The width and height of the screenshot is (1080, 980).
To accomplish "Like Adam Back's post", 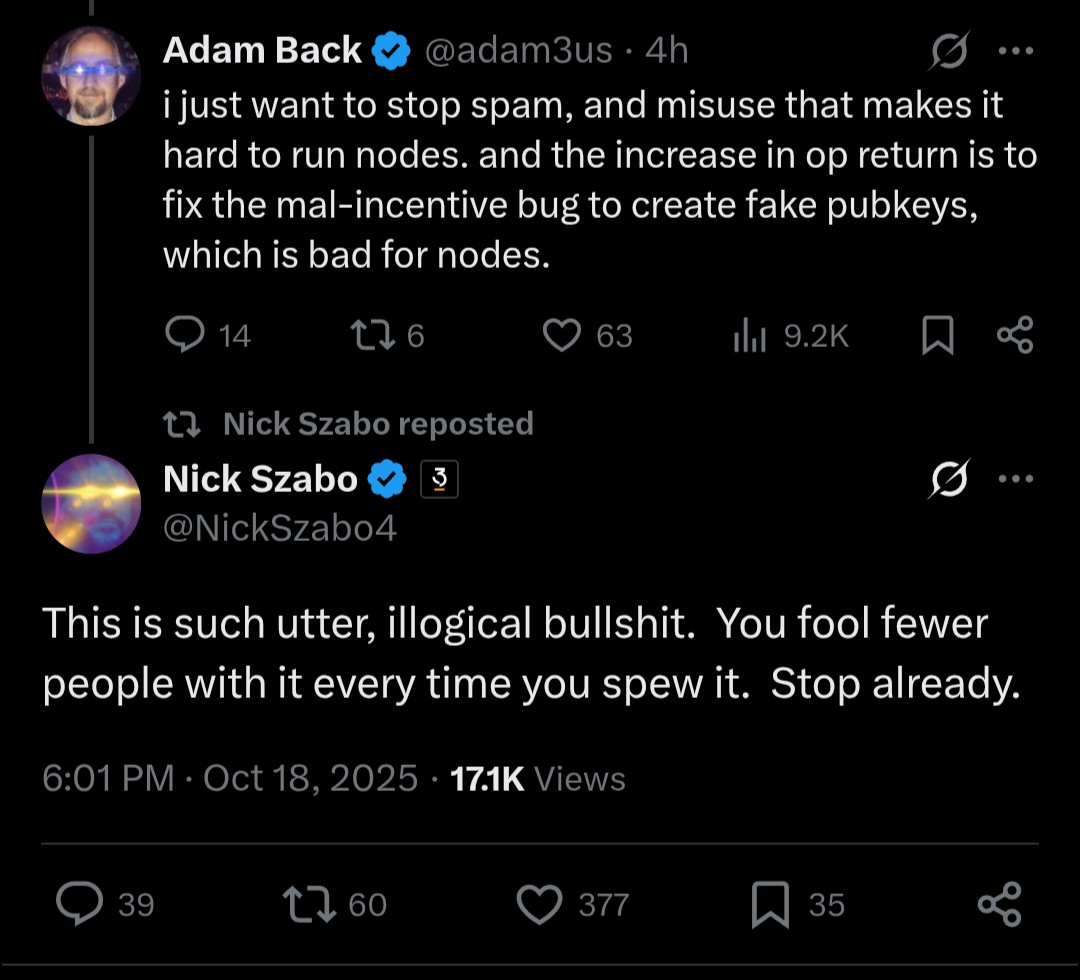I will click(563, 336).
